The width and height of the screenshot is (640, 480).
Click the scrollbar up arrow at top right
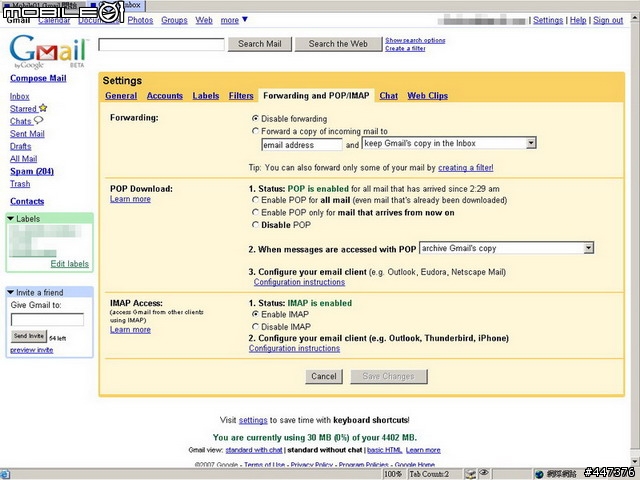pos(635,17)
